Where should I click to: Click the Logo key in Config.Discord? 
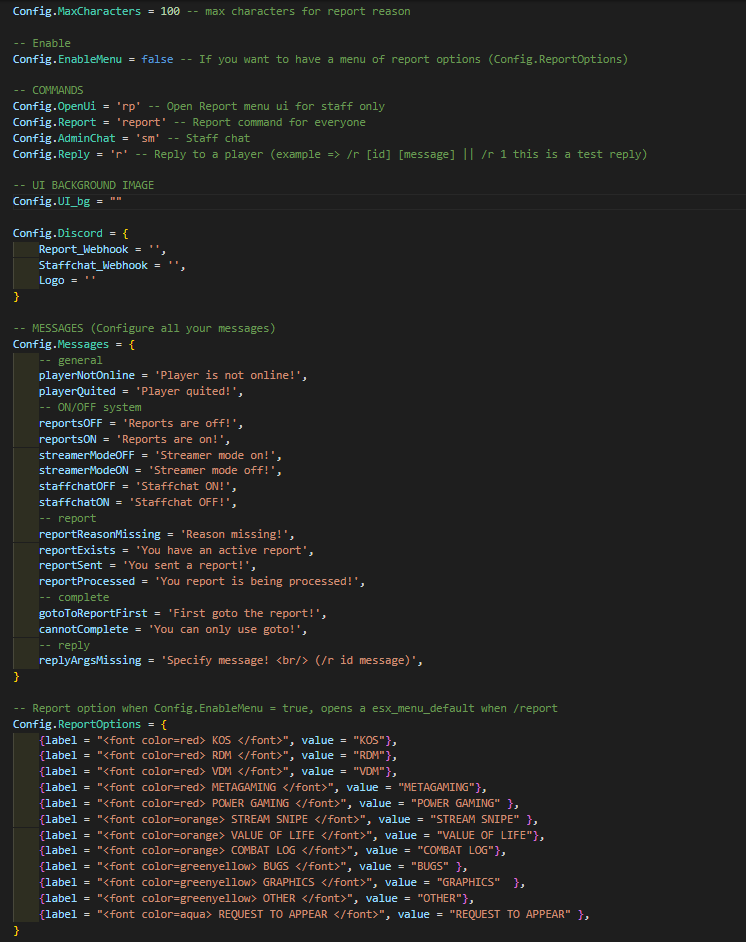coord(52,281)
